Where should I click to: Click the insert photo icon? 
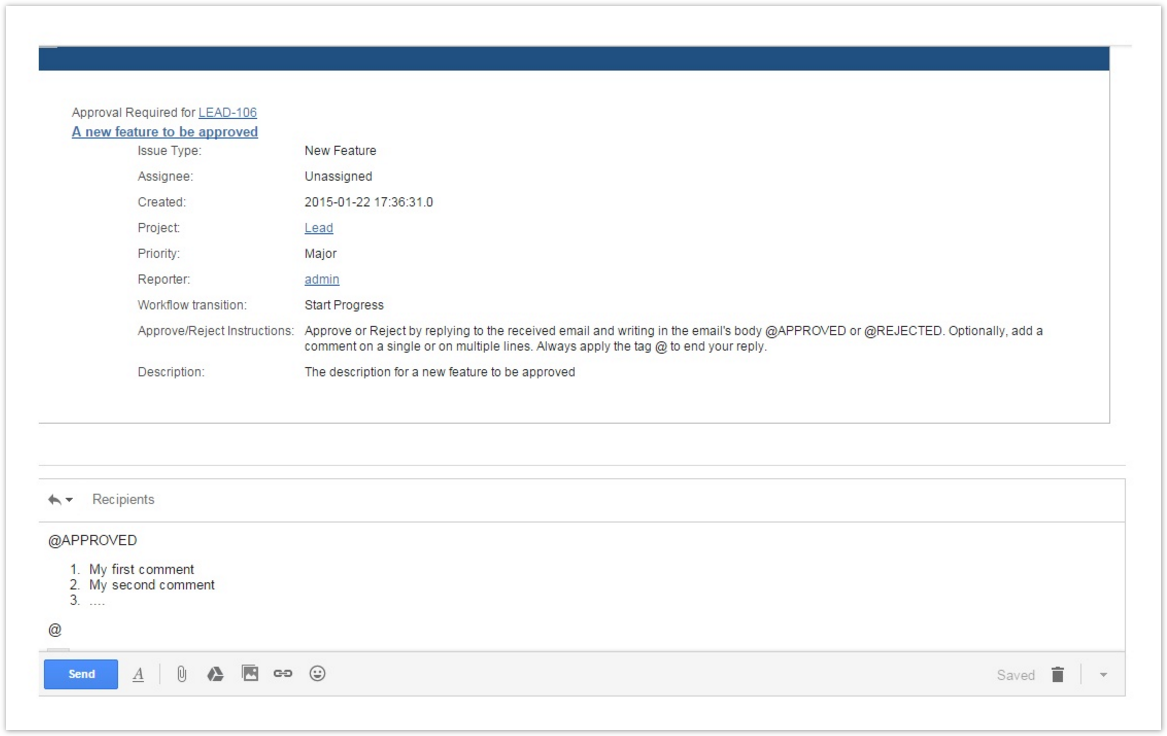click(x=250, y=674)
